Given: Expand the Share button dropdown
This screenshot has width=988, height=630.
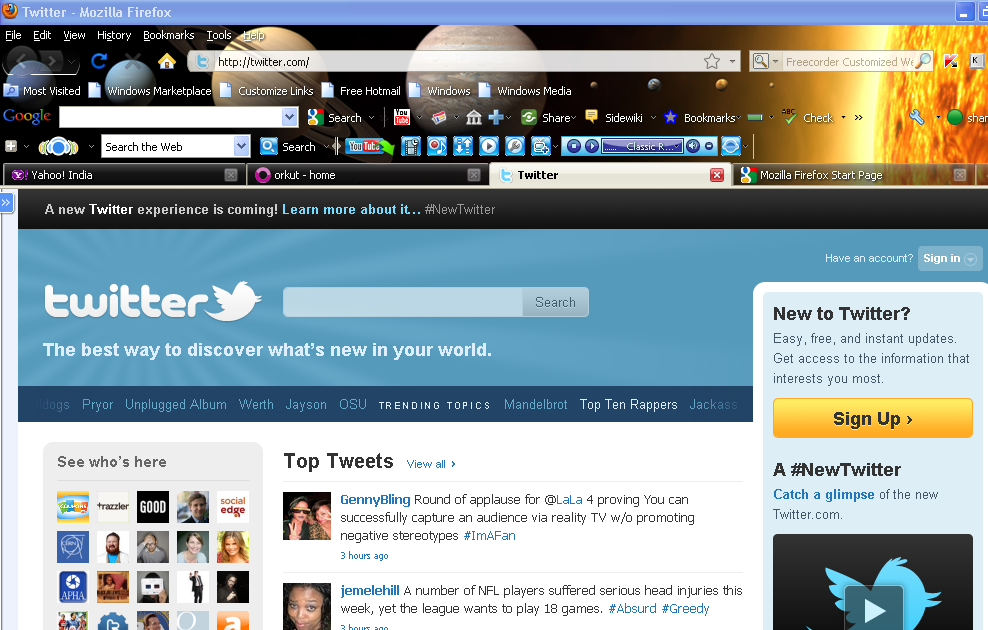Looking at the screenshot, I should pos(573,118).
